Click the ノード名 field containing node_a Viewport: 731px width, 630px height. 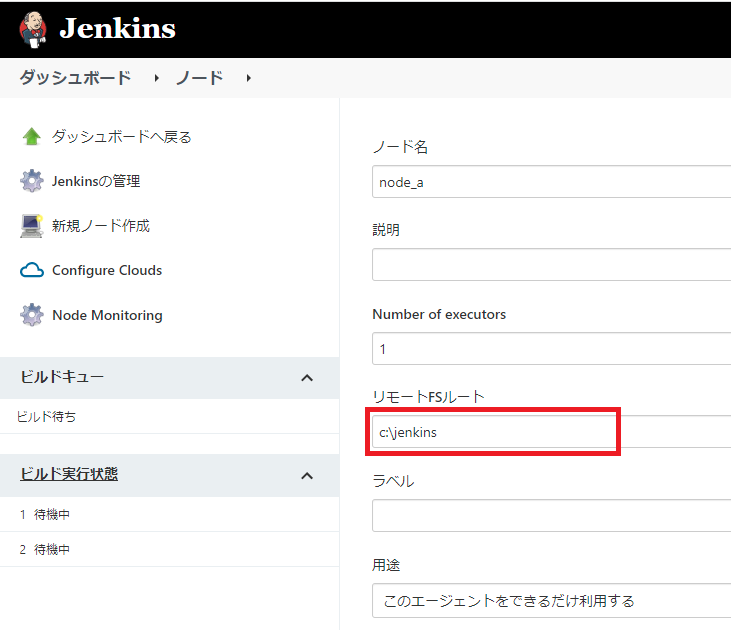coord(552,182)
